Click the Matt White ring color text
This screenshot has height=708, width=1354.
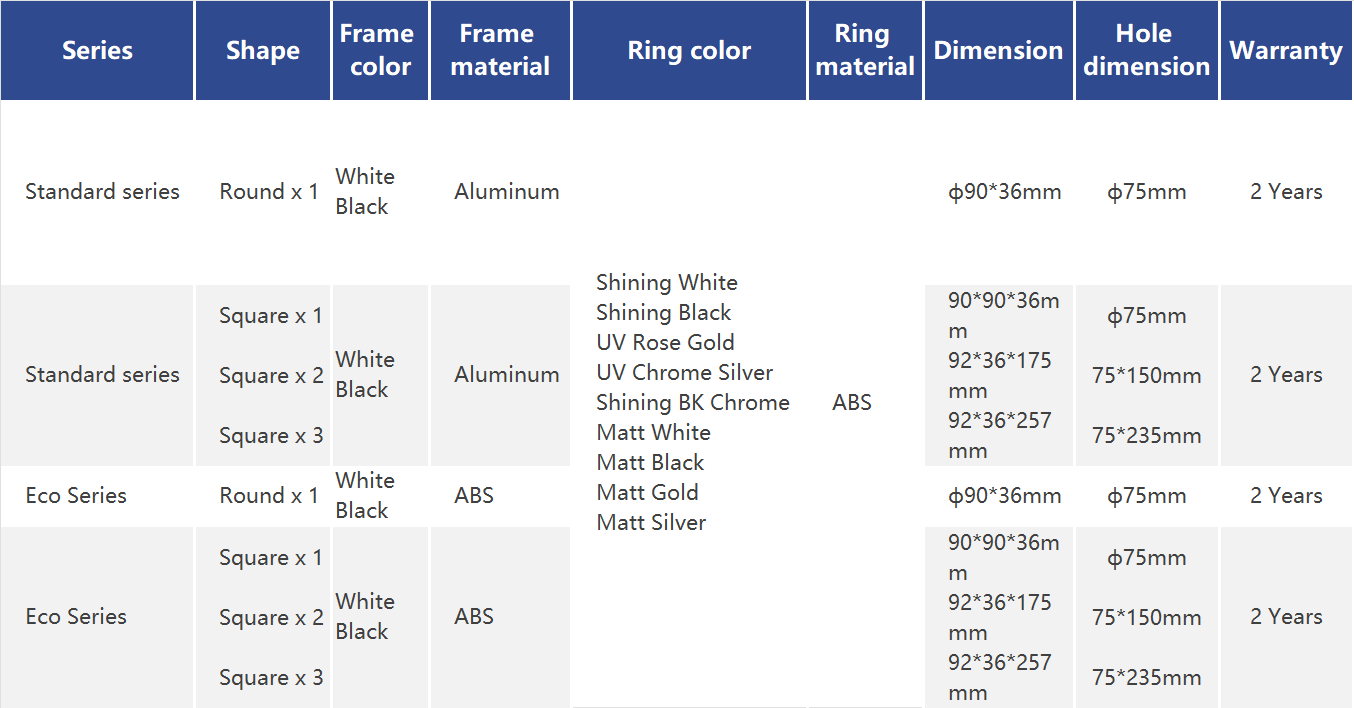click(653, 433)
